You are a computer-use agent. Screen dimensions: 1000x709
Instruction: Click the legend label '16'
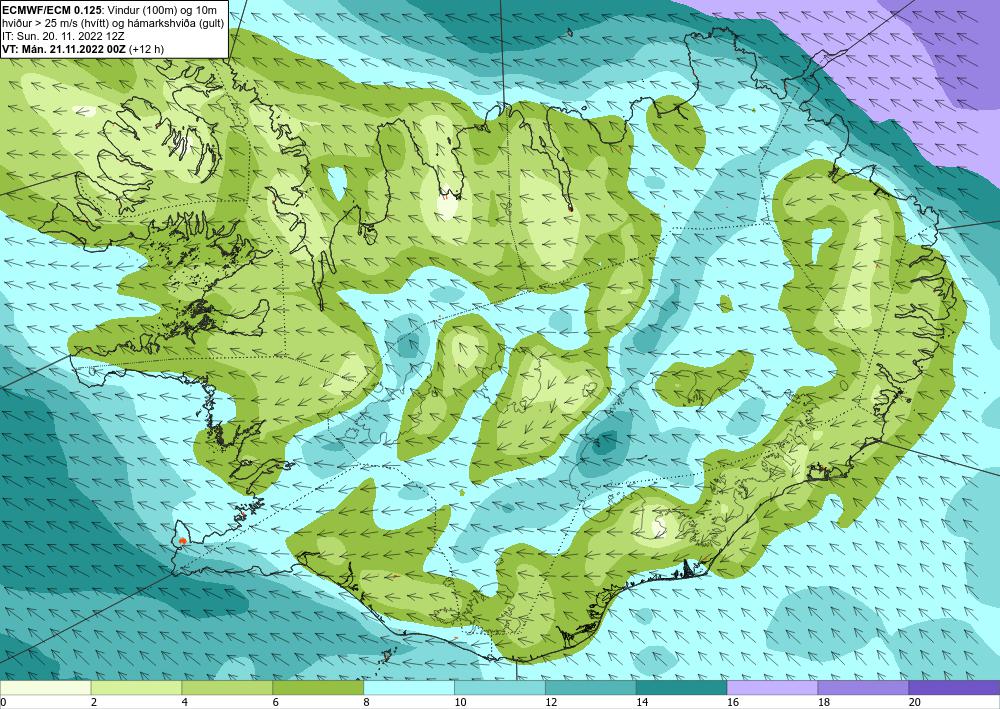[x=732, y=702]
